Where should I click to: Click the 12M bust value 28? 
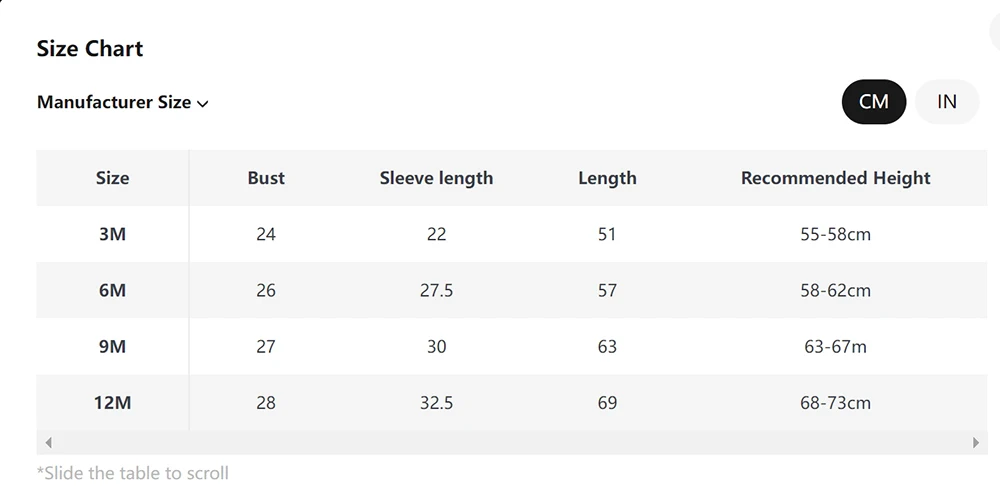[x=266, y=403]
